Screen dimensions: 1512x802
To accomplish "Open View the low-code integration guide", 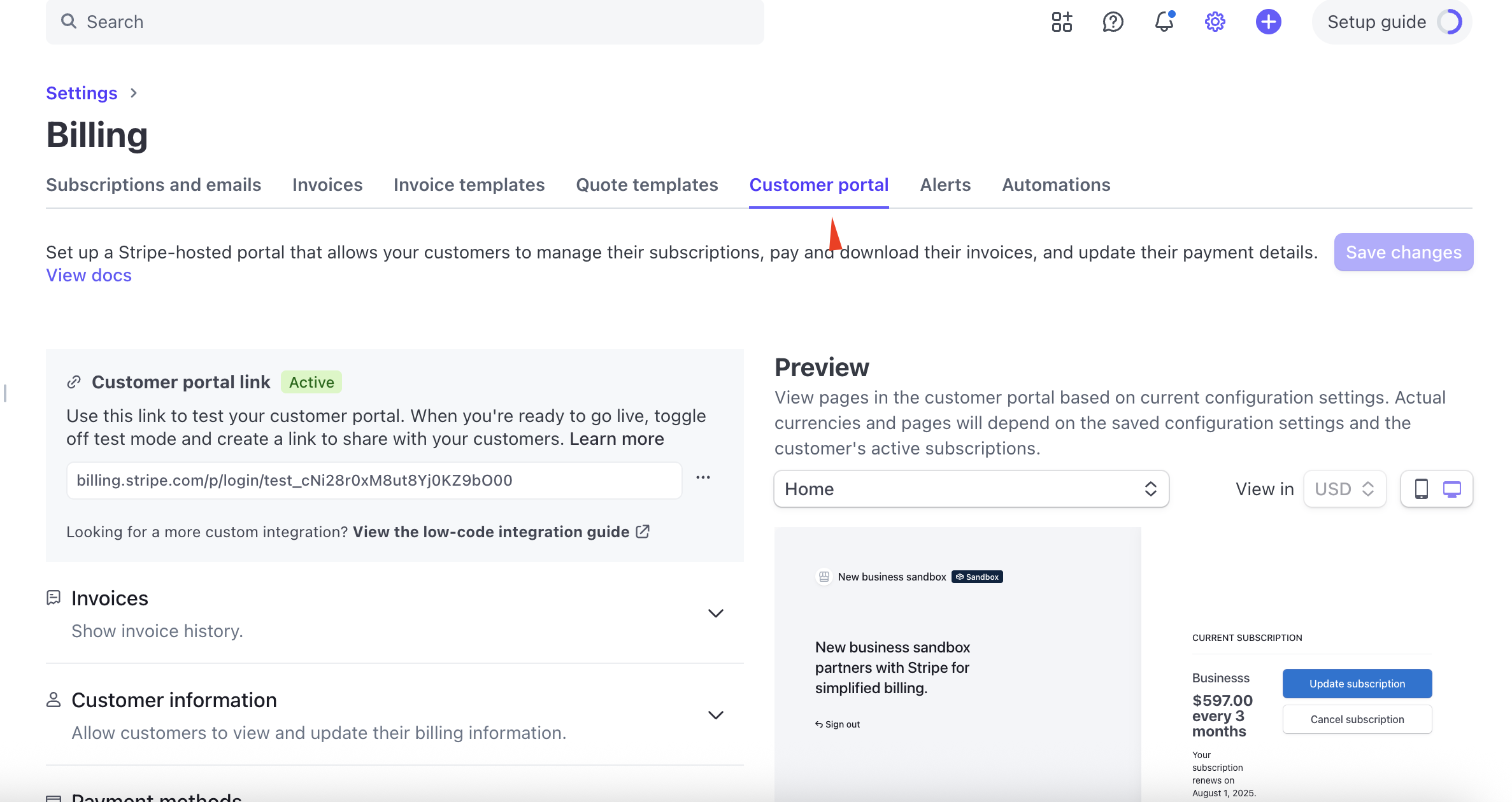I will (x=491, y=531).
